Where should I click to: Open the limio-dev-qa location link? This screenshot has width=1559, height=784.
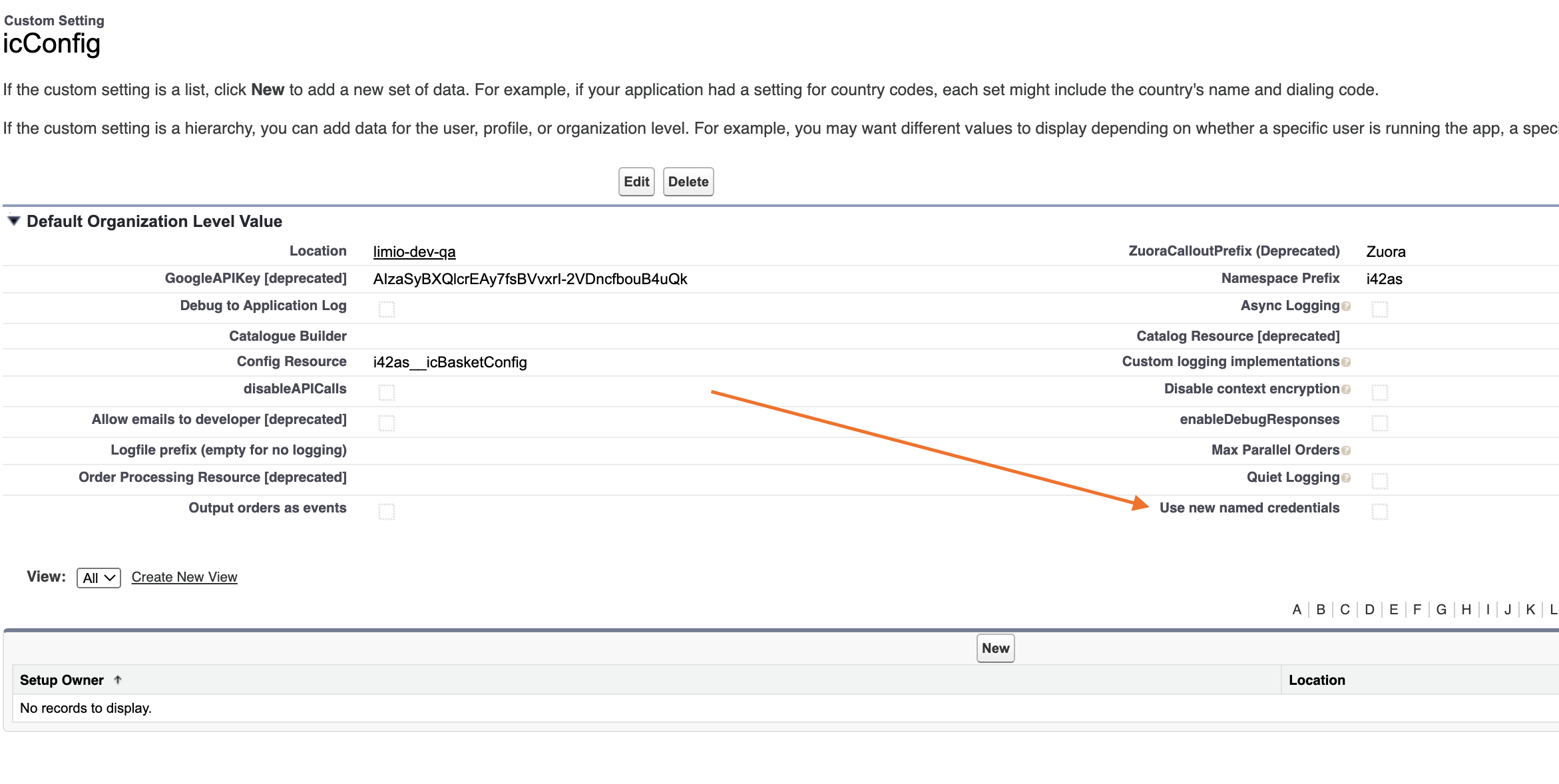[x=414, y=252]
